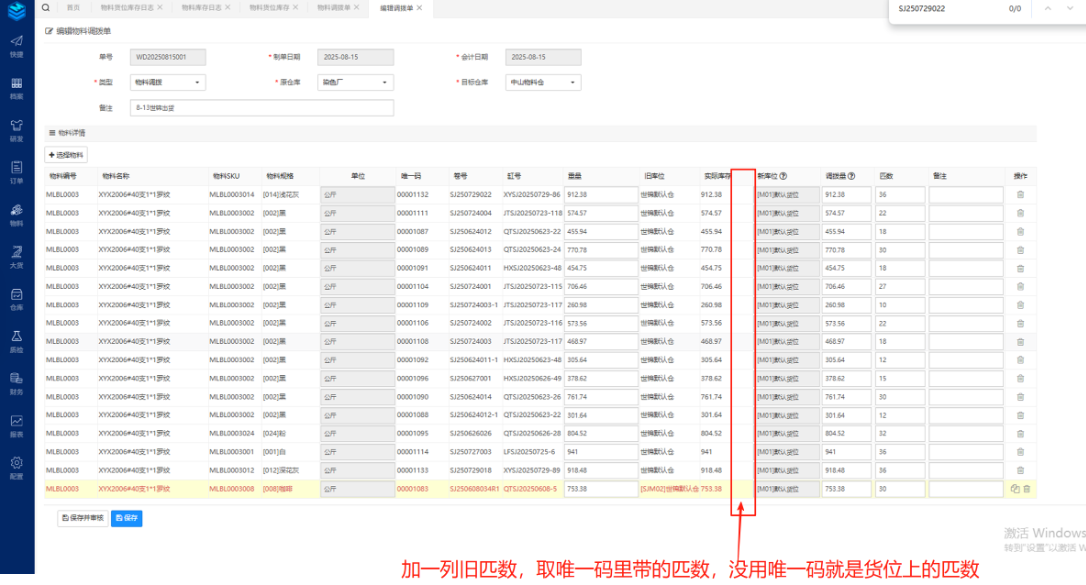
Task: Open the 档案 archive sidebar module
Action: click(16, 88)
